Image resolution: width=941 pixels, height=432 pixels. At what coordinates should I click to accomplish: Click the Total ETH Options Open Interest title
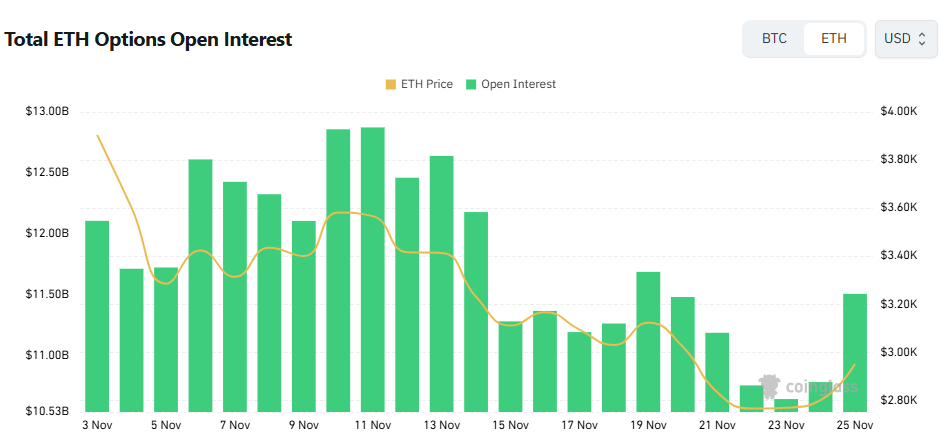pyautogui.click(x=149, y=40)
